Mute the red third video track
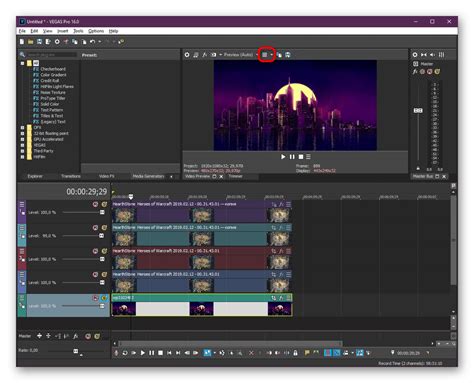The height and width of the screenshot is (383, 474). pos(95,251)
